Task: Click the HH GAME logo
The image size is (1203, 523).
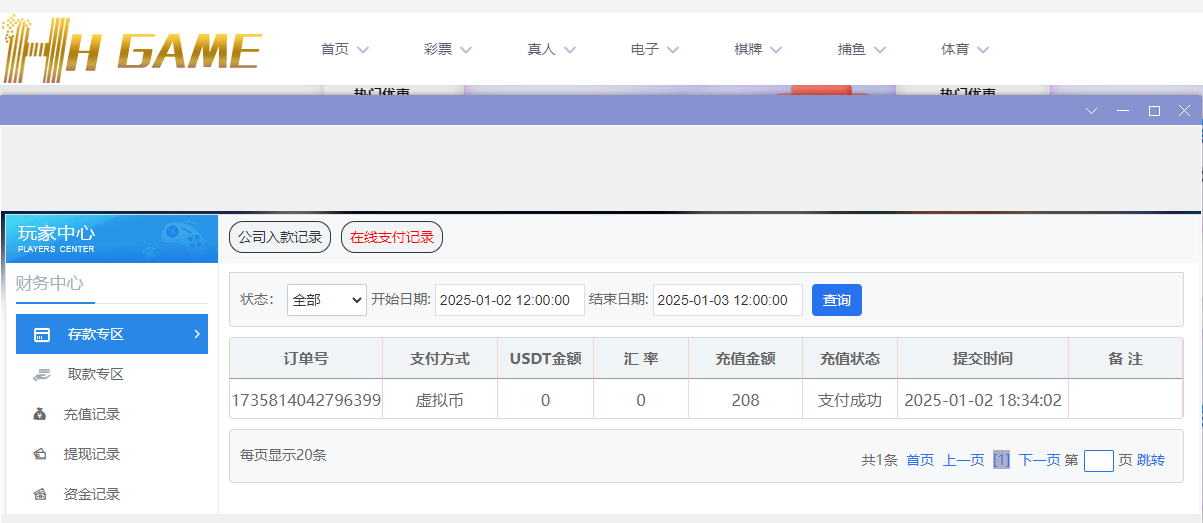Action: pyautogui.click(x=132, y=49)
